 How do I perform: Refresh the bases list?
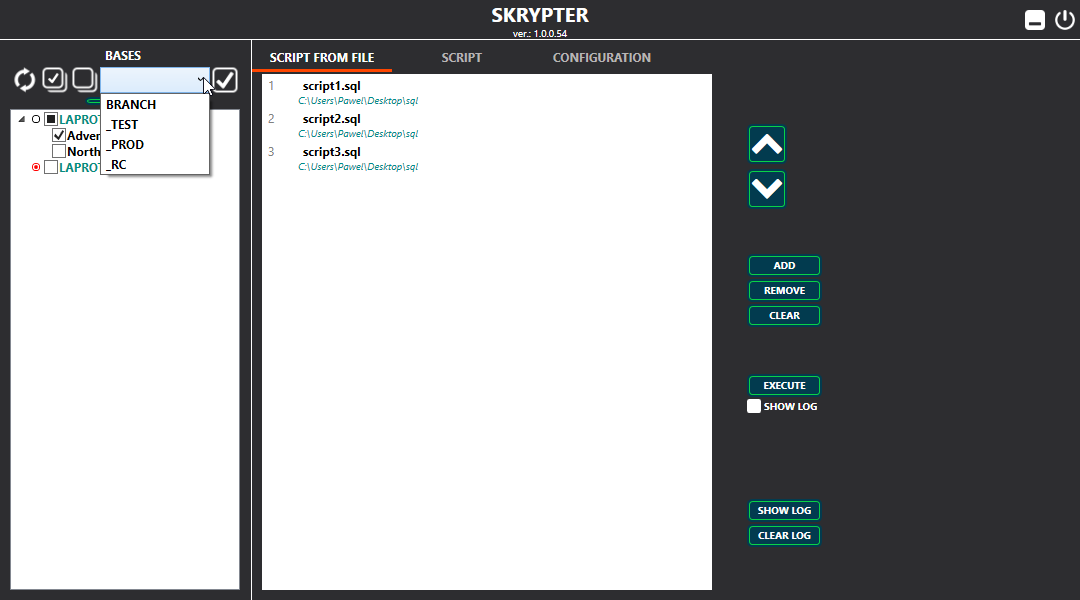(x=24, y=80)
